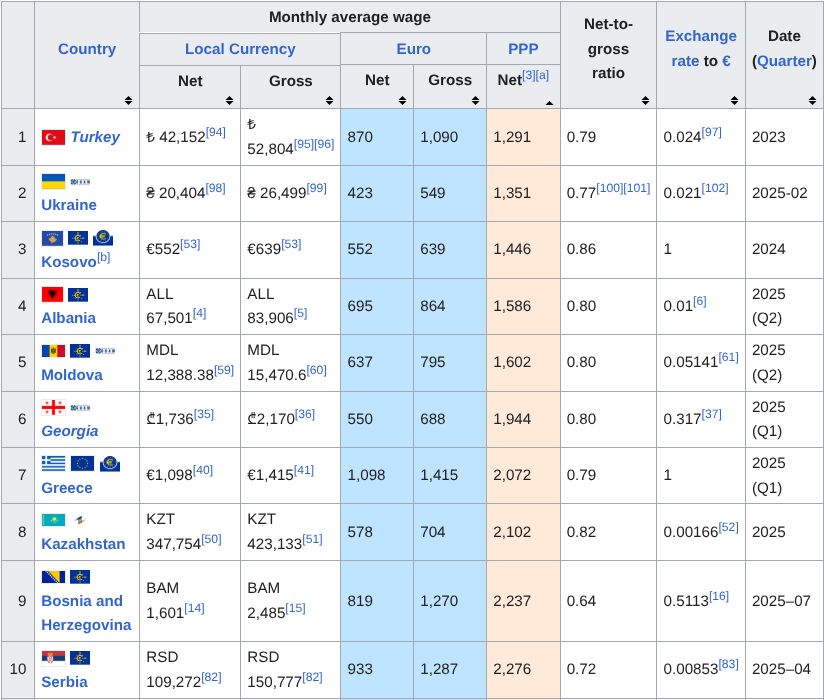Click the small GUAM icon in Georgia row
The width and height of the screenshot is (824, 700).
[80, 407]
